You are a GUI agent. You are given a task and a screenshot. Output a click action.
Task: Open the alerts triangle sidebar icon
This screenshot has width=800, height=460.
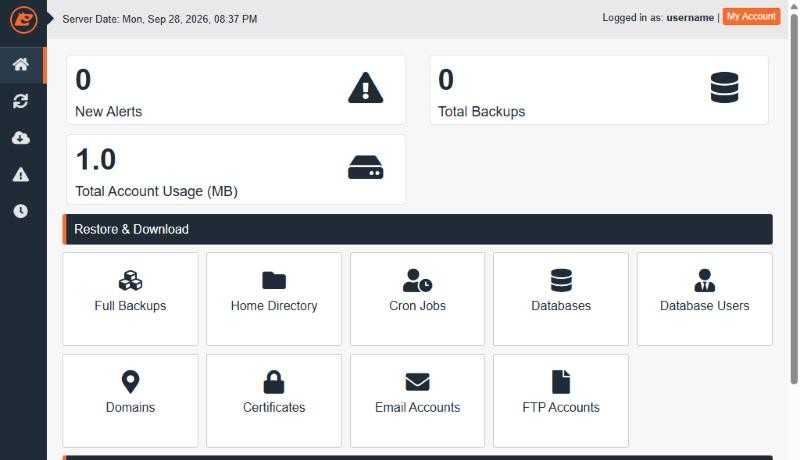pos(20,174)
